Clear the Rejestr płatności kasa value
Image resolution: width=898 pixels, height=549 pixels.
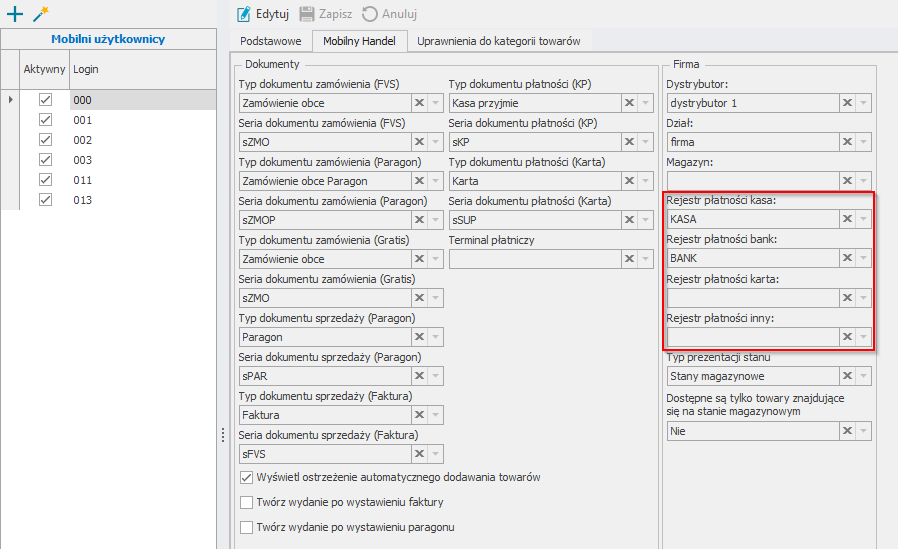pyautogui.click(x=847, y=219)
